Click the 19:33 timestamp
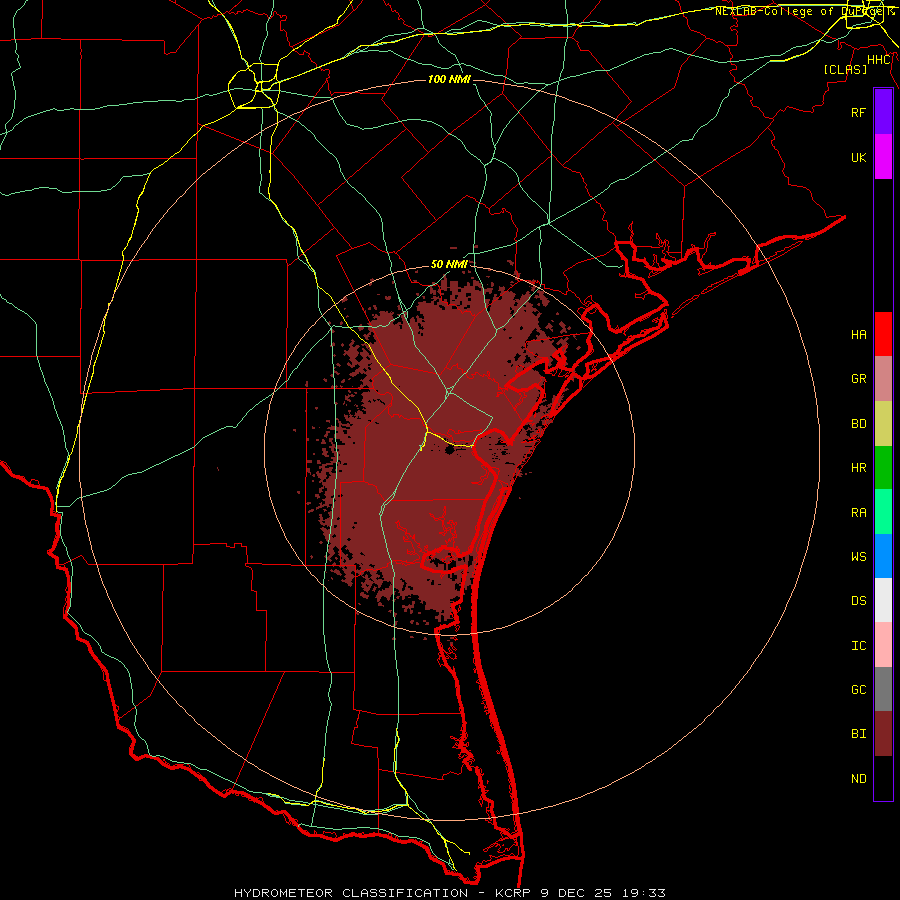 645,893
